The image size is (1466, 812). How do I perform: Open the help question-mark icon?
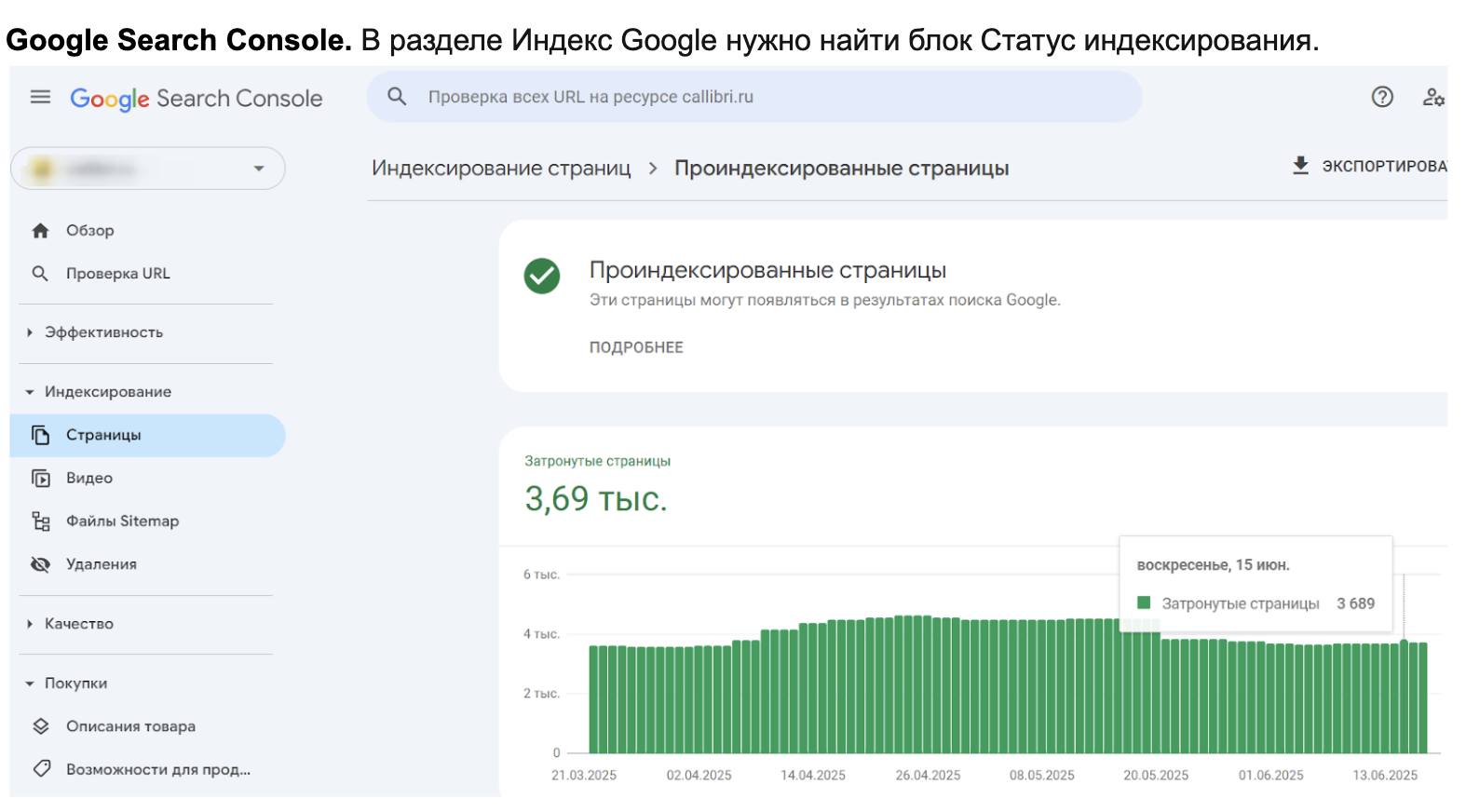pos(1382,97)
